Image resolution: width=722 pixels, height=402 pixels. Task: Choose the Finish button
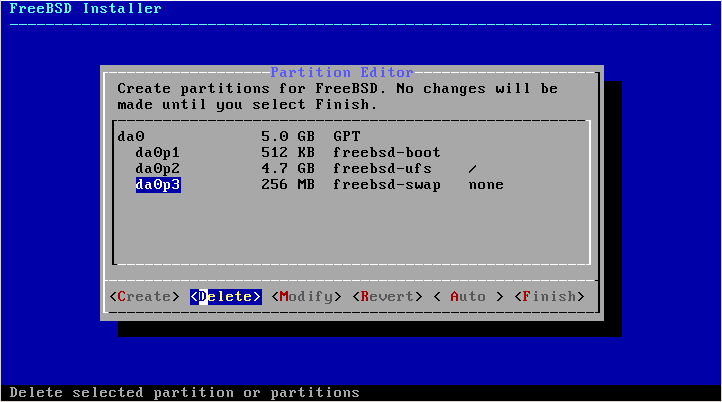[549, 297]
